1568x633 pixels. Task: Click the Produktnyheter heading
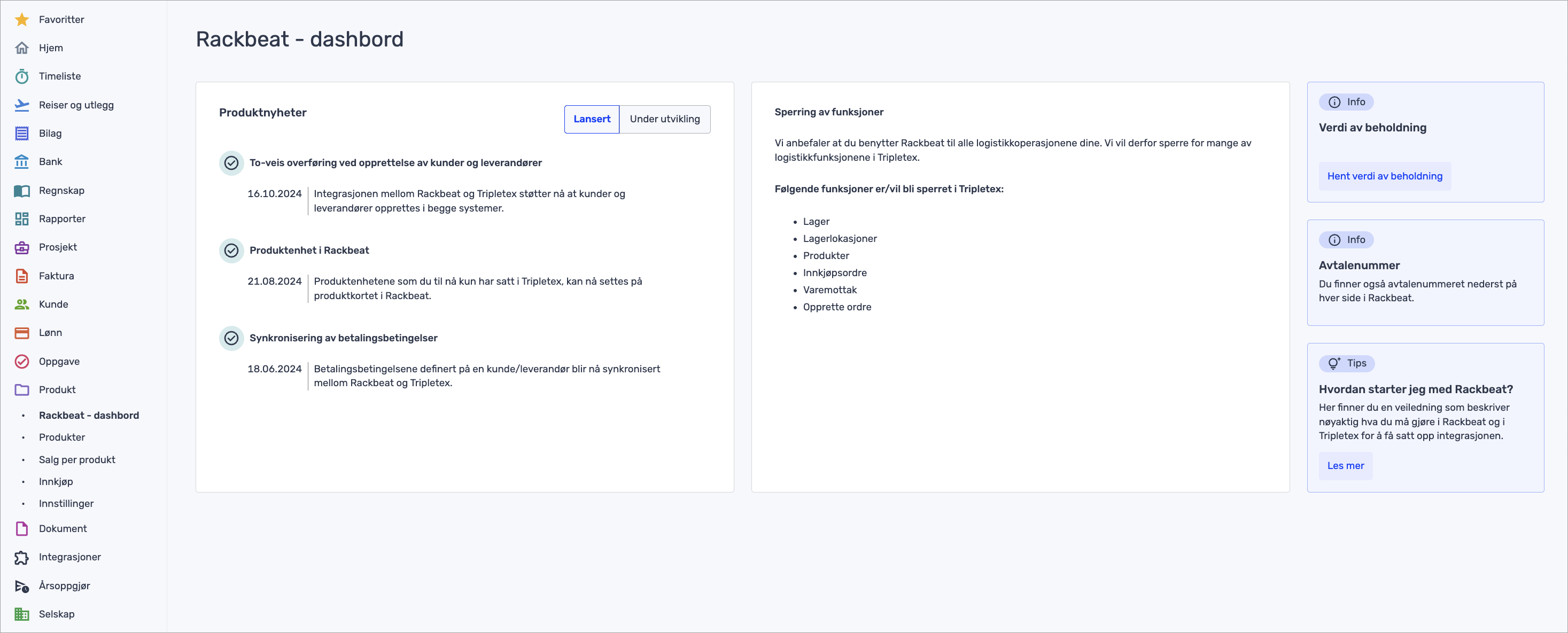click(x=263, y=113)
